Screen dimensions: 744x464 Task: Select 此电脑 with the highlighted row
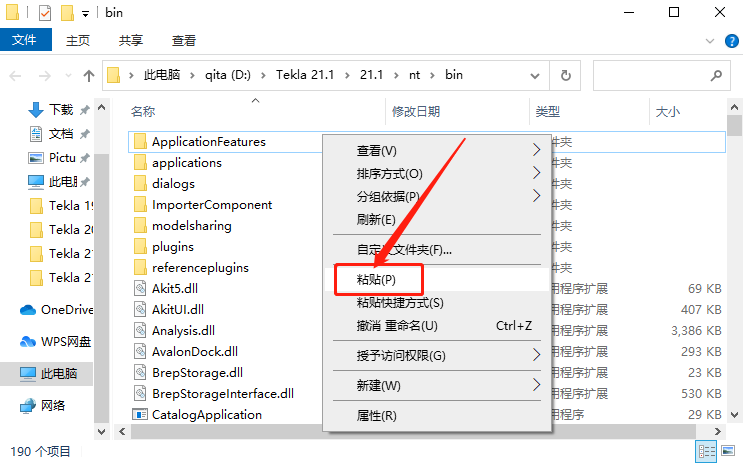(x=46, y=374)
